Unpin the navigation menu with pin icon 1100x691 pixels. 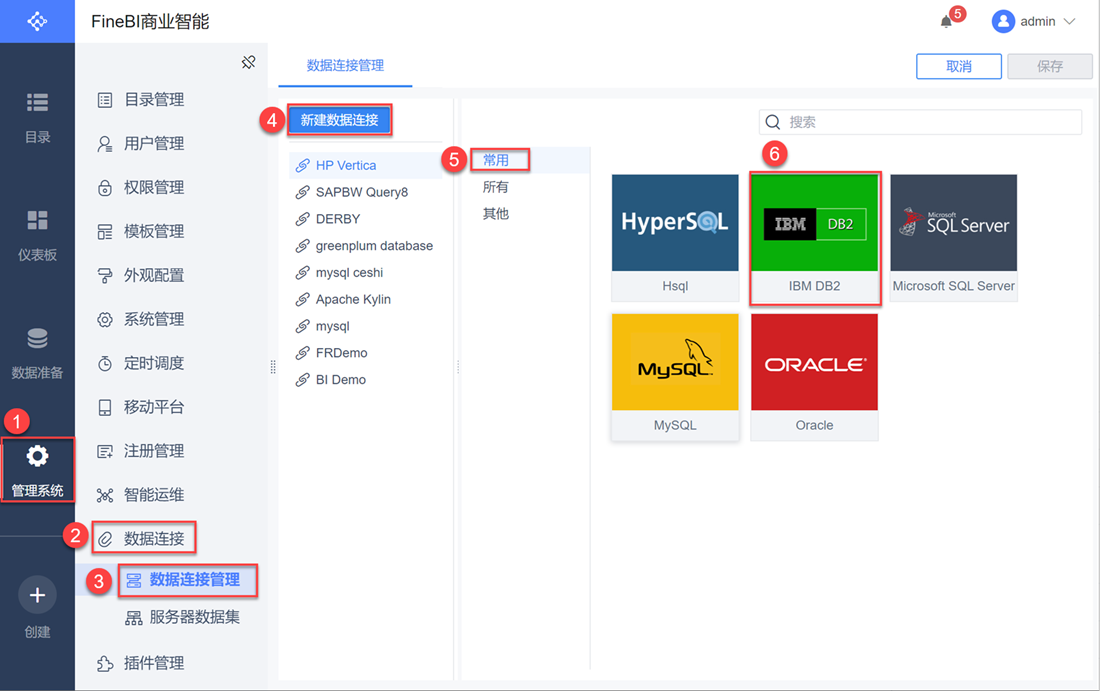248,62
